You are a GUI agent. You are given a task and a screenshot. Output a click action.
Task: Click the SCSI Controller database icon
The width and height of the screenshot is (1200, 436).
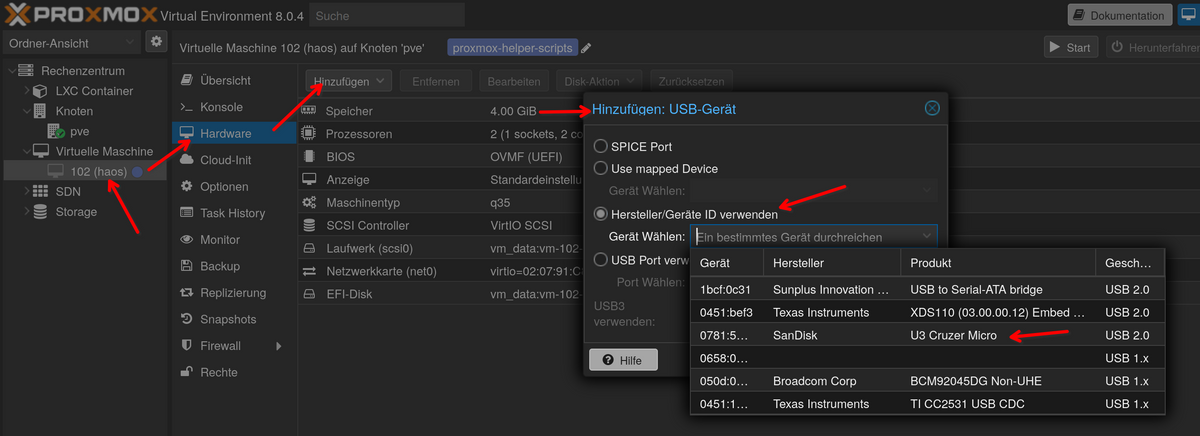pos(310,226)
